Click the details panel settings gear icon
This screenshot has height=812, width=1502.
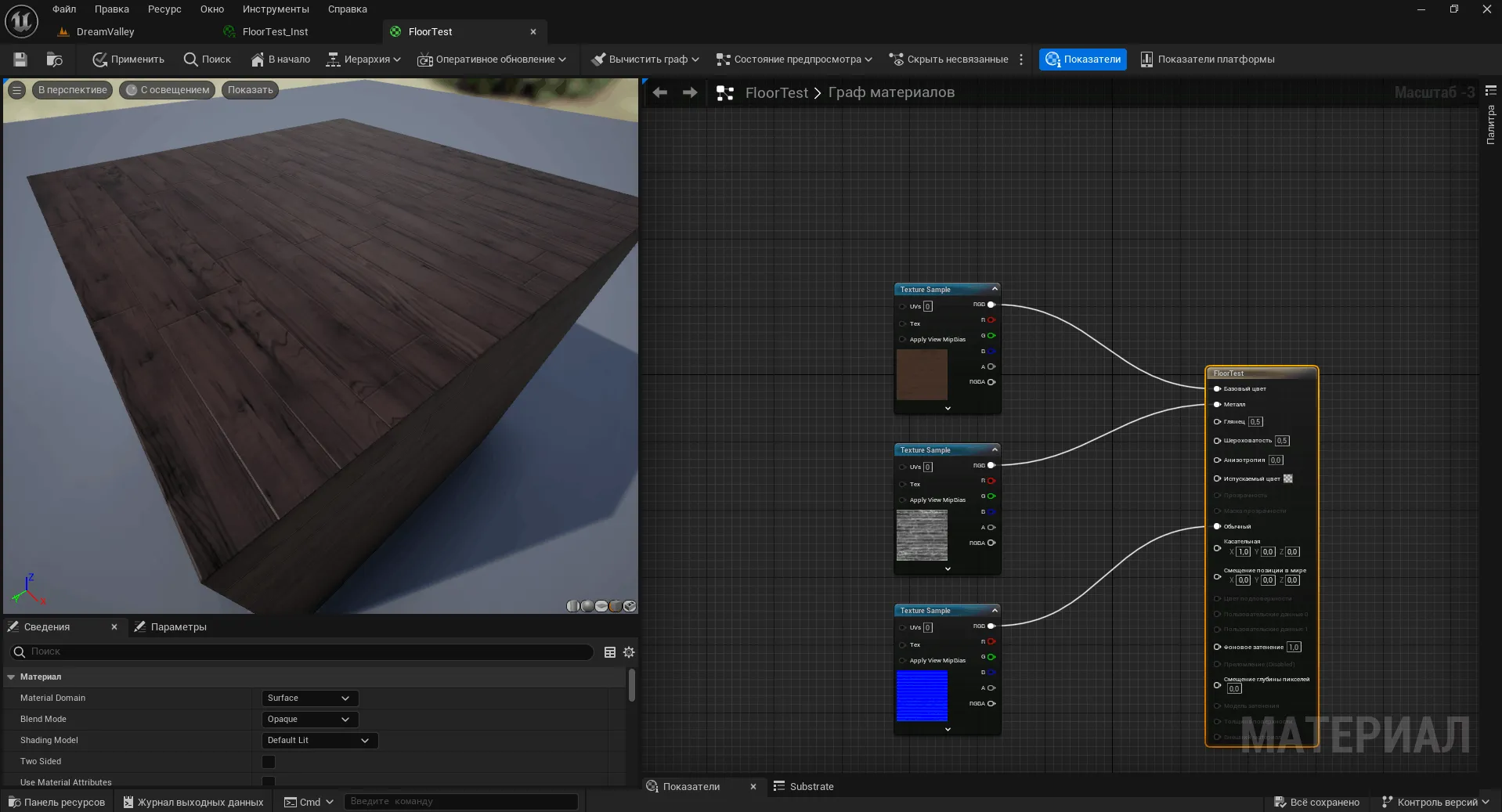pyautogui.click(x=628, y=652)
